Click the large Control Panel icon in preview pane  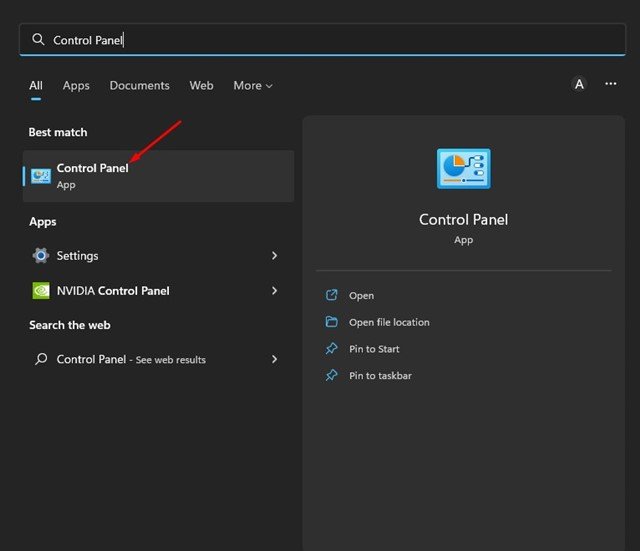point(464,169)
